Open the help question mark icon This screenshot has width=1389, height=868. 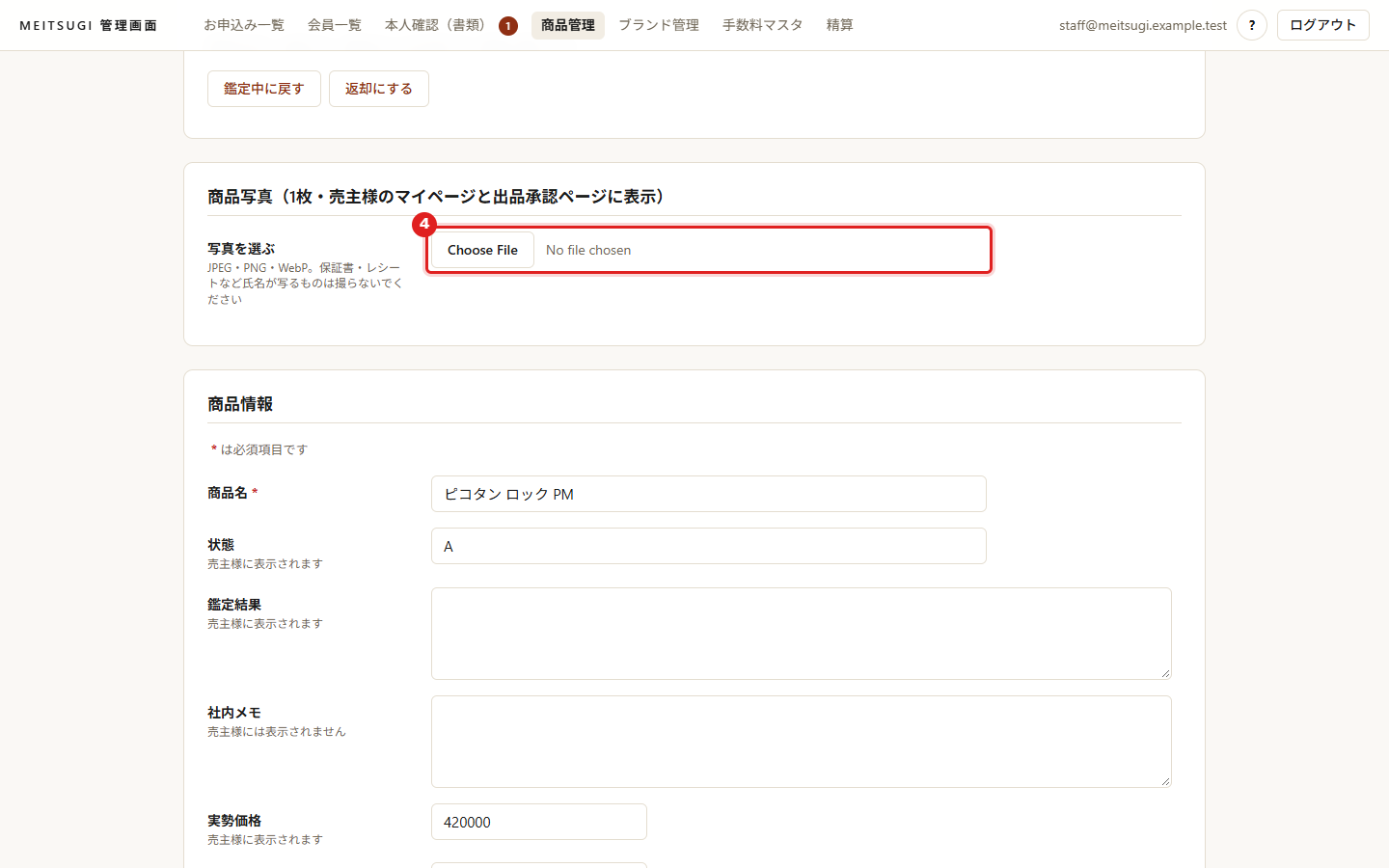tap(1252, 25)
